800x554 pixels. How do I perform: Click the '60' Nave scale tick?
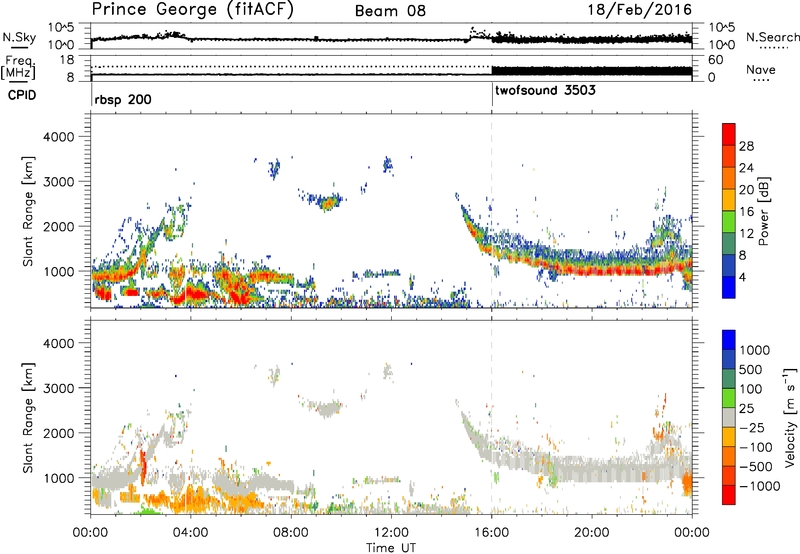point(716,60)
